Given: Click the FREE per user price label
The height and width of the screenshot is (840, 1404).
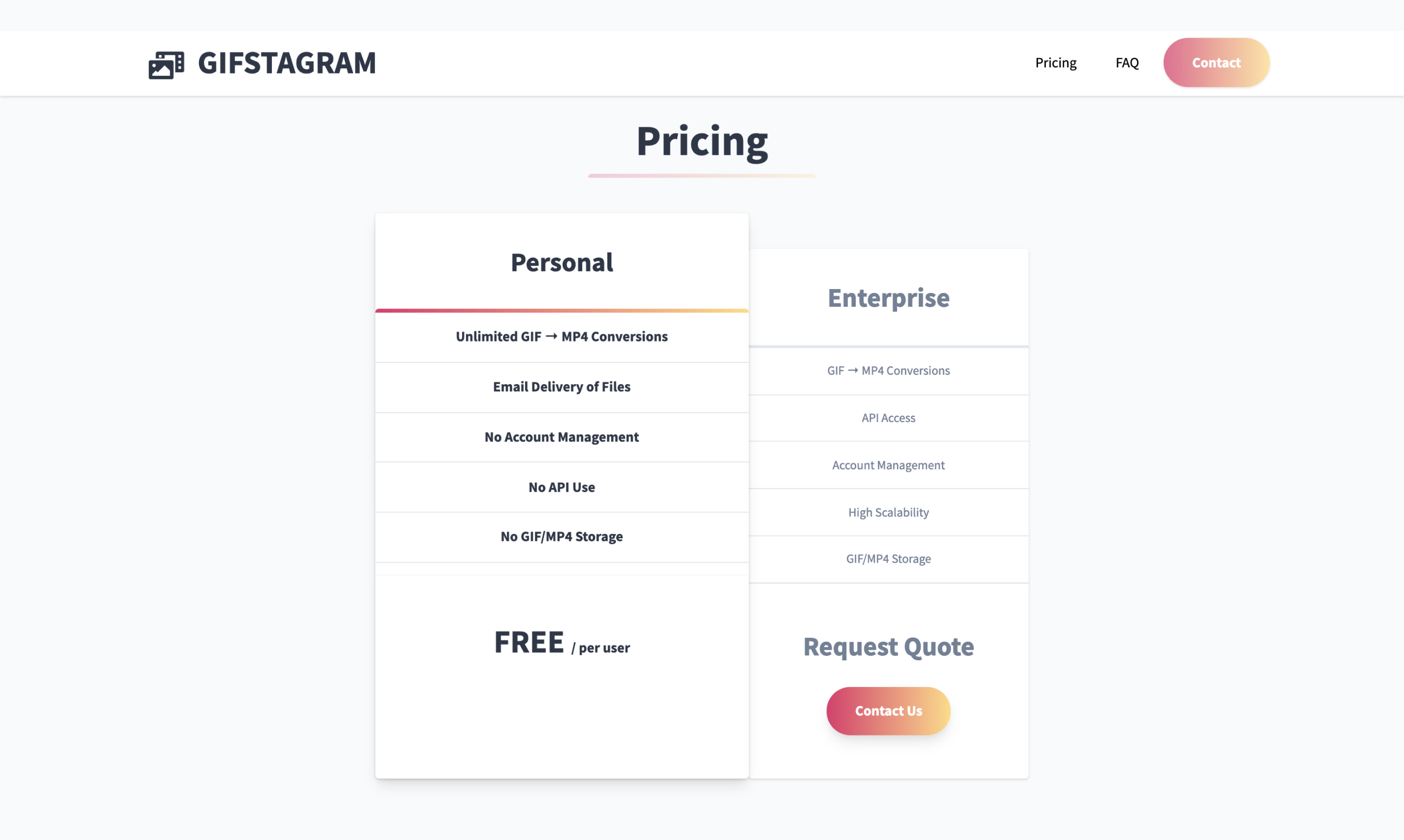Looking at the screenshot, I should (x=561, y=644).
